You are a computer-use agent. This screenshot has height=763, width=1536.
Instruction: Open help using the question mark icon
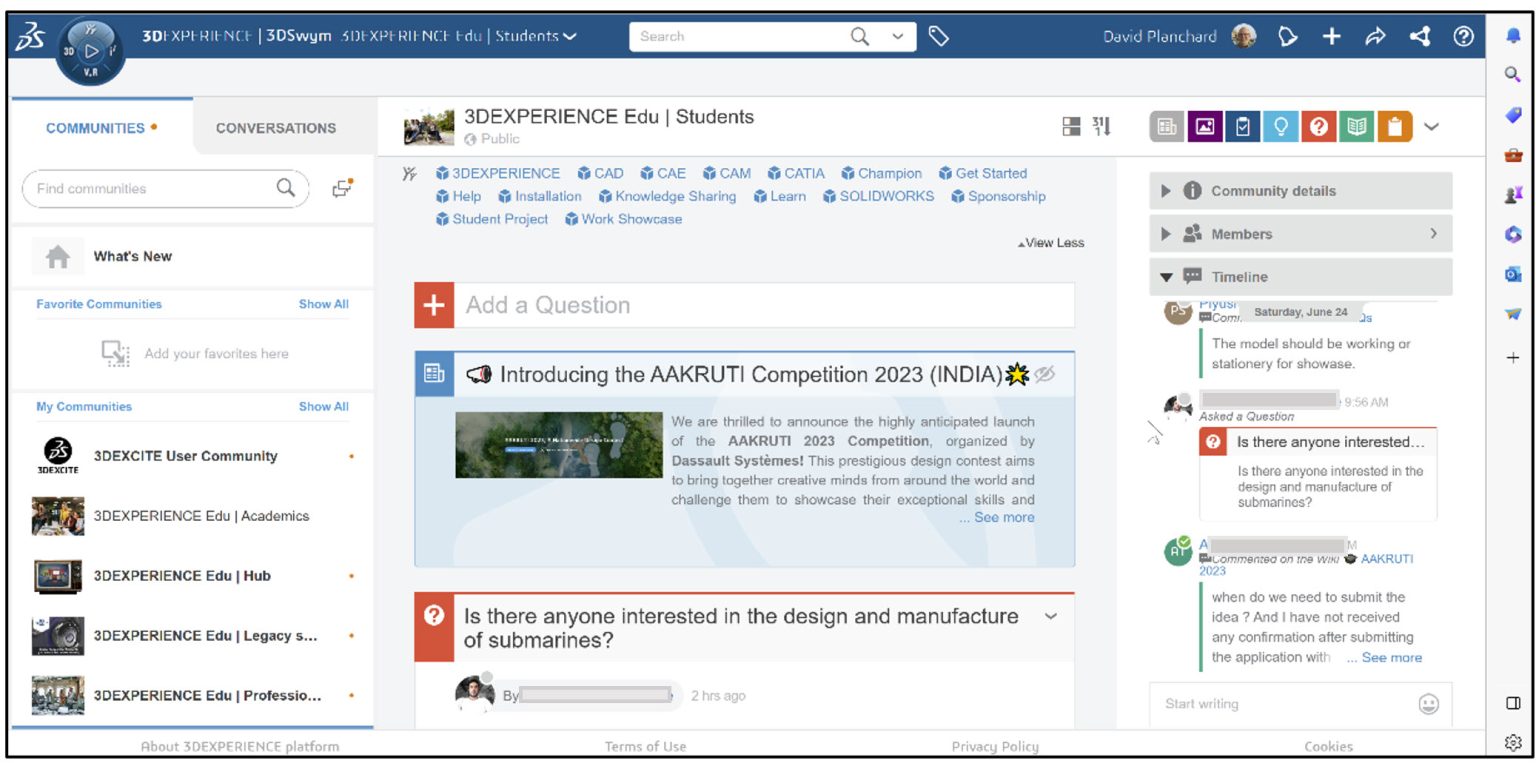pos(1464,36)
